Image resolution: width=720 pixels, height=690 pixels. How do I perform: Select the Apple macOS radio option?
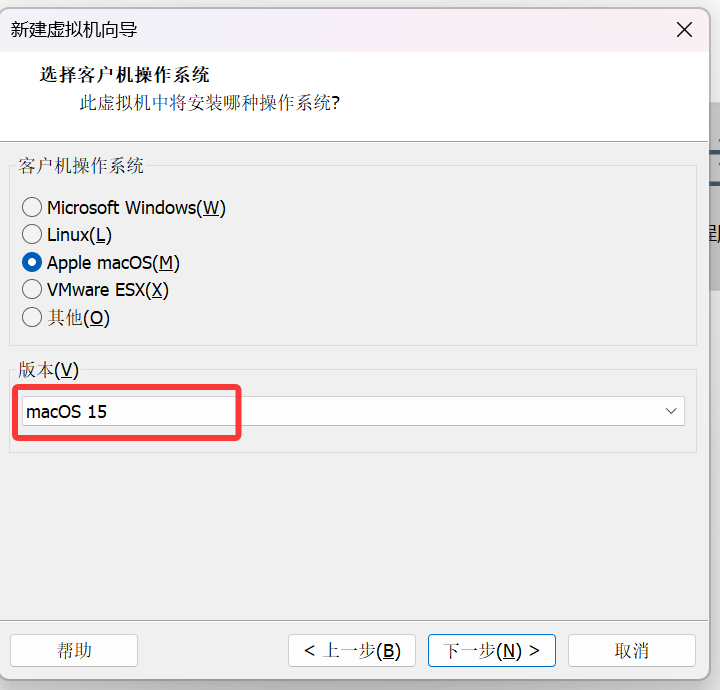[x=32, y=263]
